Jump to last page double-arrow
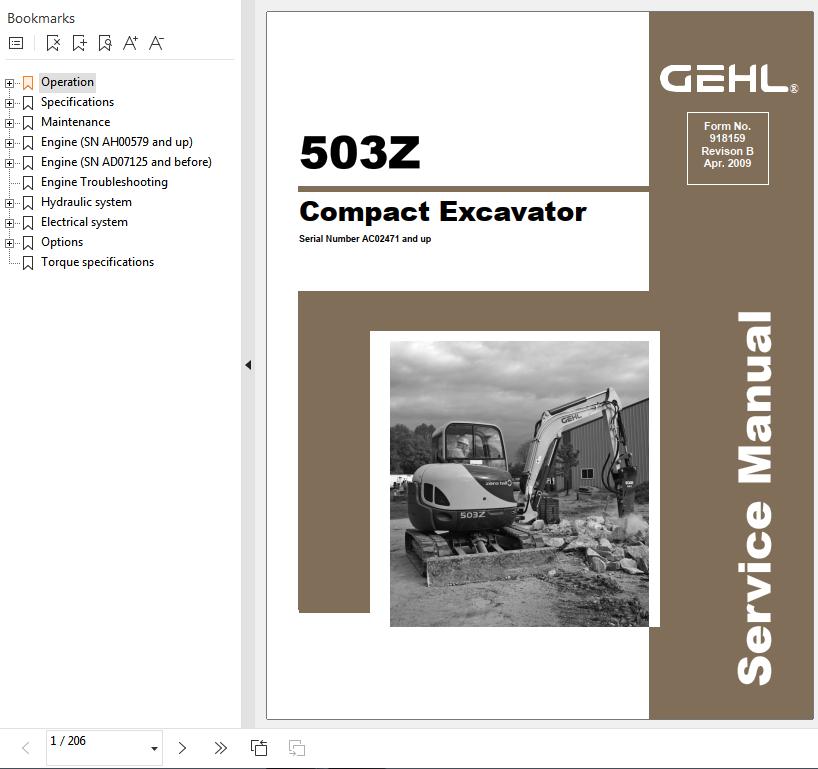 point(221,748)
